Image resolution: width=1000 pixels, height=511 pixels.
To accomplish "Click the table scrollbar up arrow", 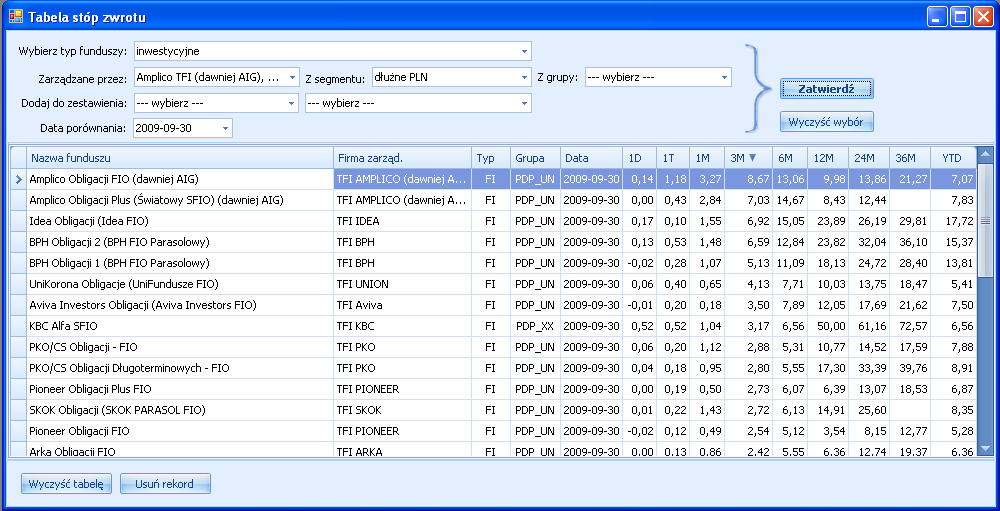I will (985, 154).
